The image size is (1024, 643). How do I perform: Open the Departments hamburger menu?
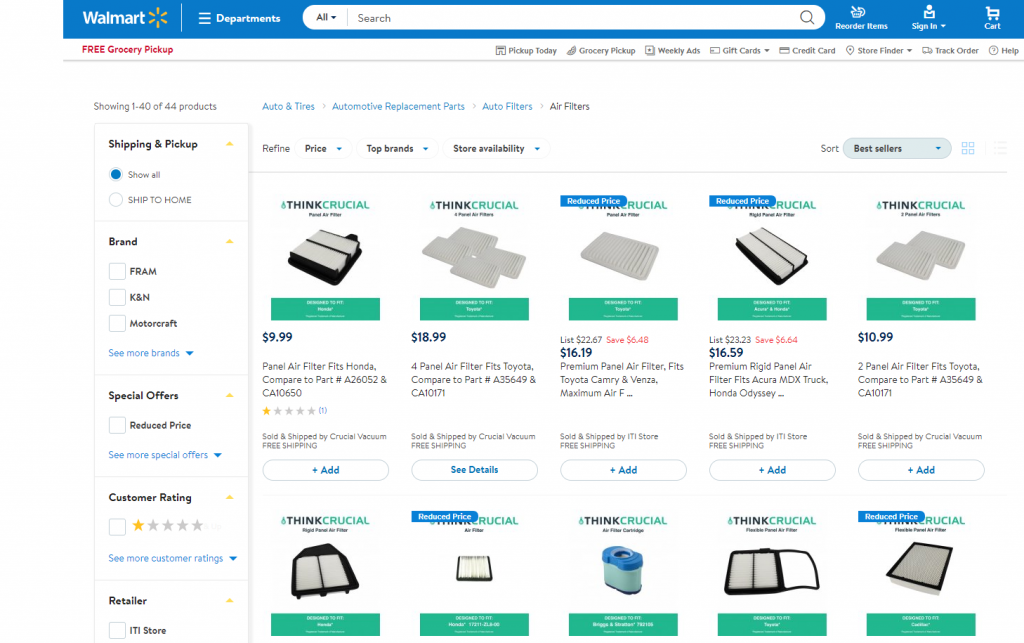[239, 18]
